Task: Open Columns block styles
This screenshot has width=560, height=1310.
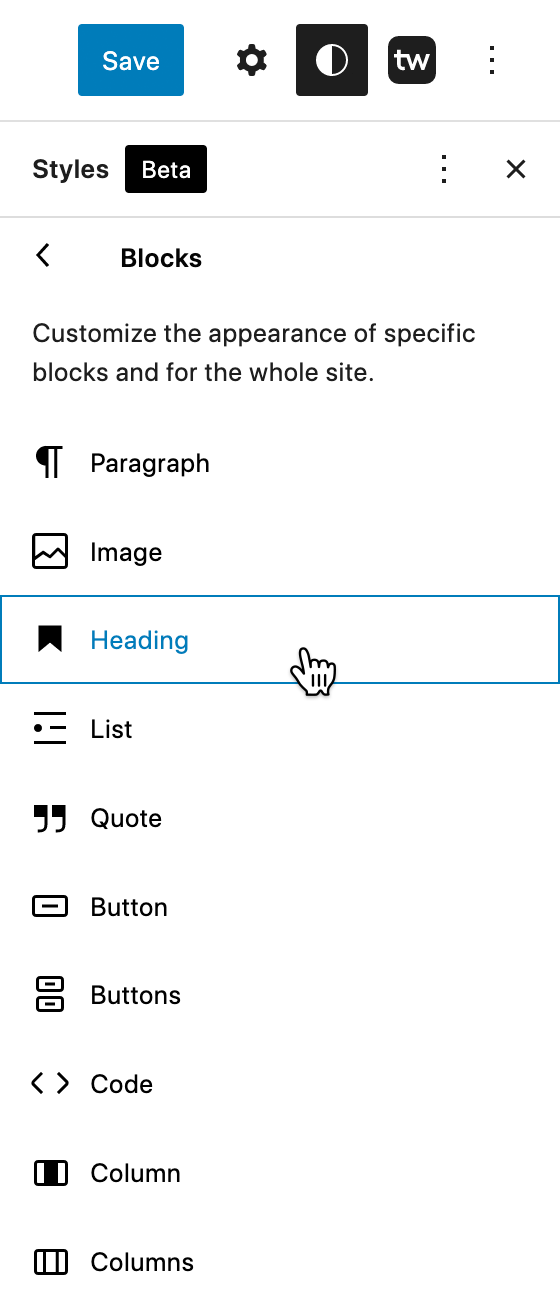Action: click(x=280, y=1262)
